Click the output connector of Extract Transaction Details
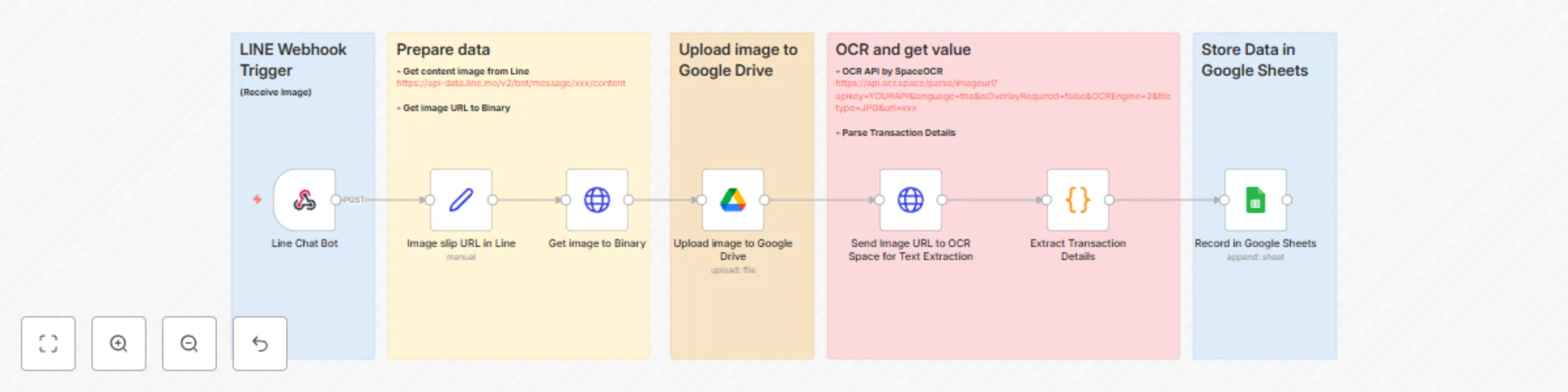The width and height of the screenshot is (1568, 392). 1109,200
